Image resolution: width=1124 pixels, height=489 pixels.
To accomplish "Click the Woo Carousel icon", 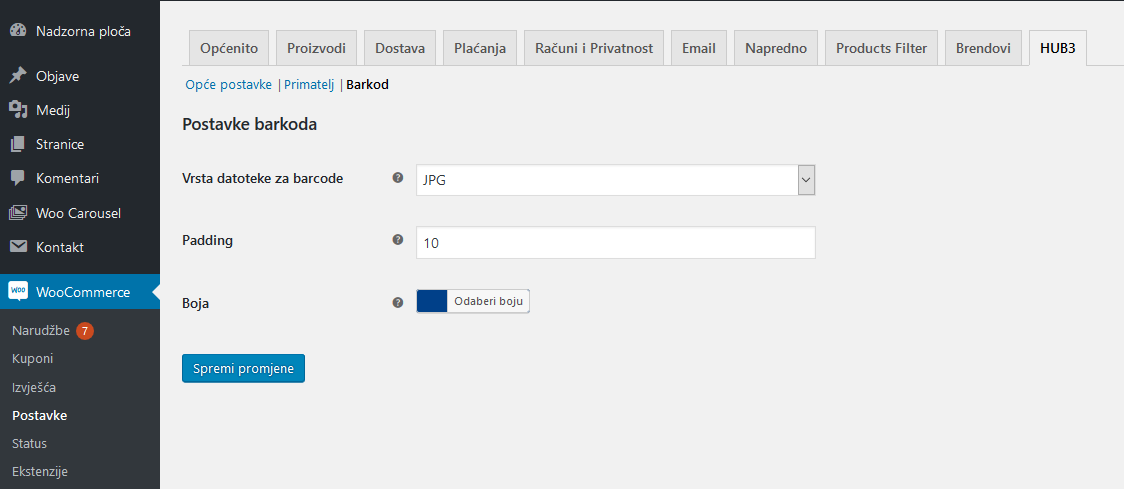I will pyautogui.click(x=18, y=213).
